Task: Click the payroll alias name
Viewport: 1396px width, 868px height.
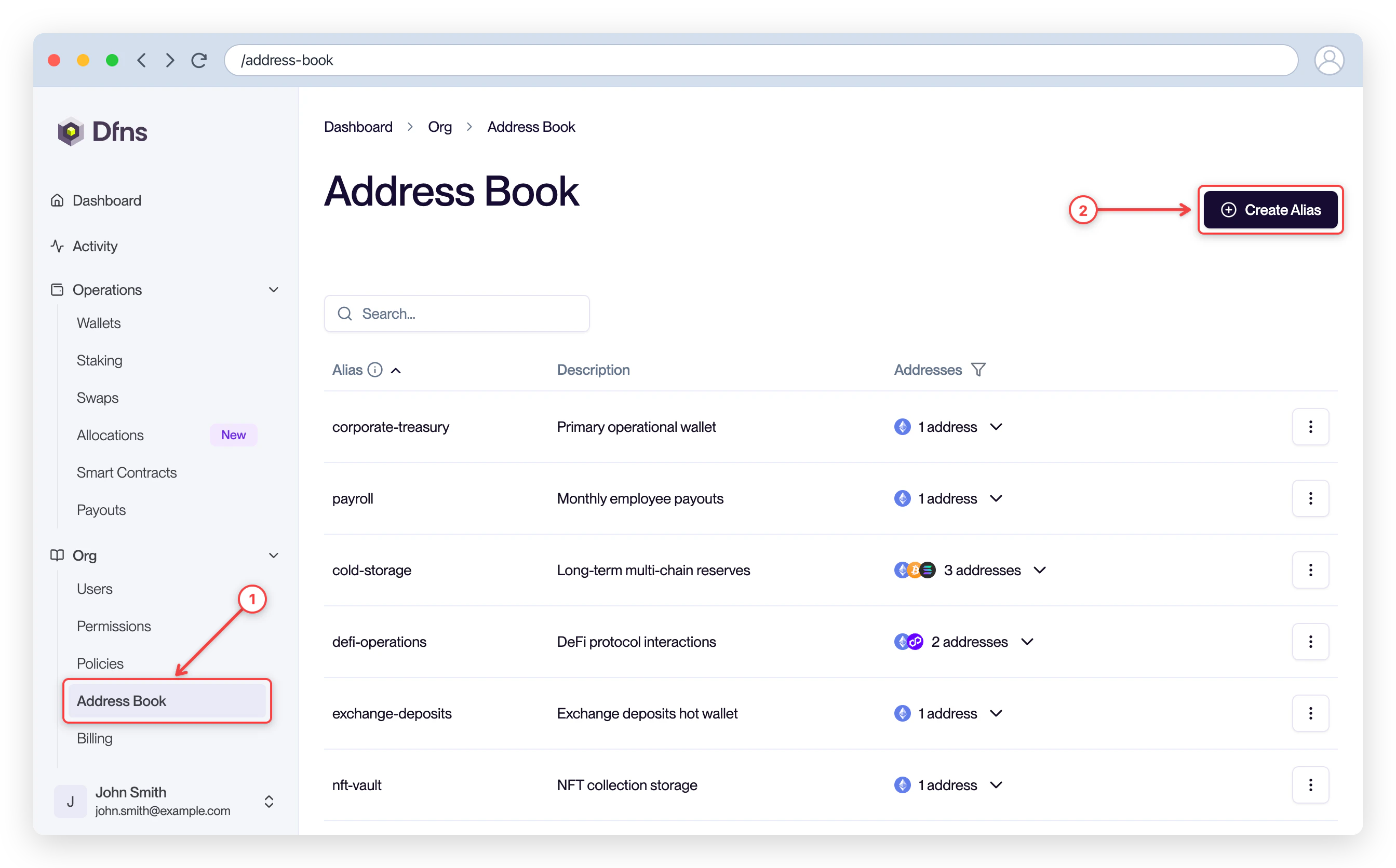Action: 353,498
